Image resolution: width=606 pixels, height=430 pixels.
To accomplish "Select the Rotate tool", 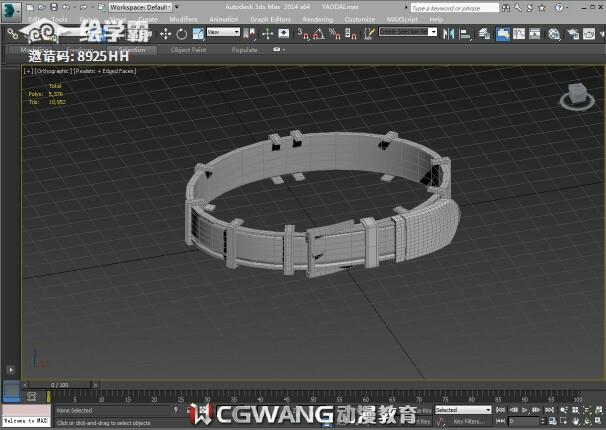I will point(182,34).
